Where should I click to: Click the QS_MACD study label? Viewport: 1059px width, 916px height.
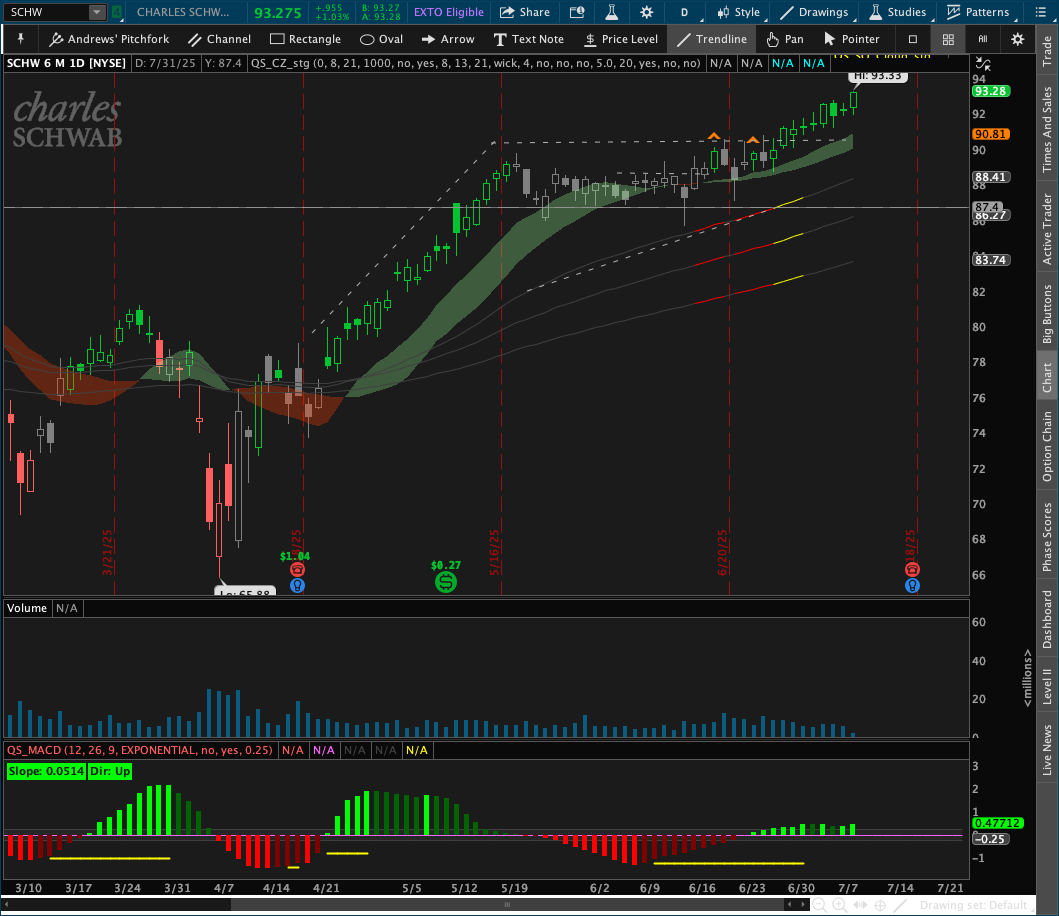tap(140, 750)
